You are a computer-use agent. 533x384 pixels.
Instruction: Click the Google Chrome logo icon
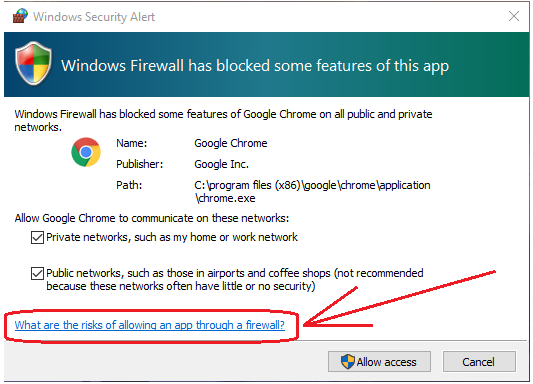pyautogui.click(x=86, y=152)
